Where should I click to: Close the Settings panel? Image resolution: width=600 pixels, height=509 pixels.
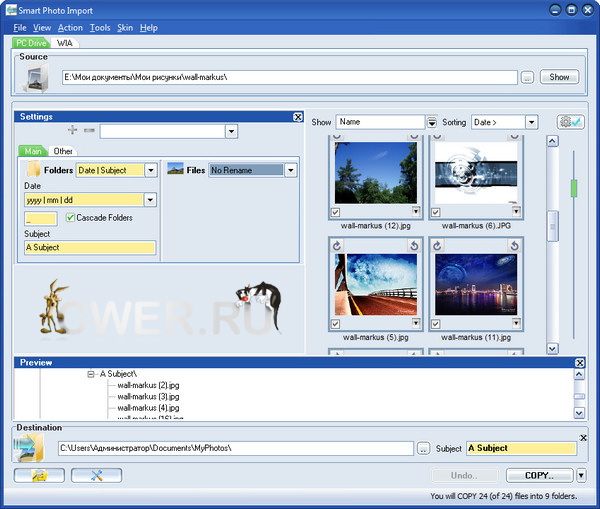pos(297,117)
